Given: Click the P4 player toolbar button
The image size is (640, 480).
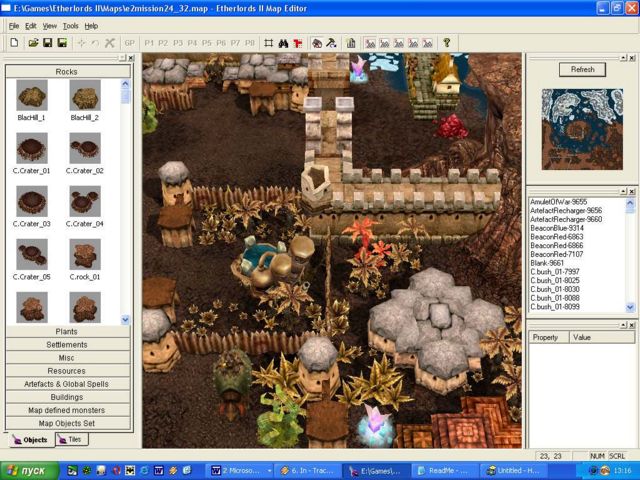Looking at the screenshot, I should click(x=192, y=43).
